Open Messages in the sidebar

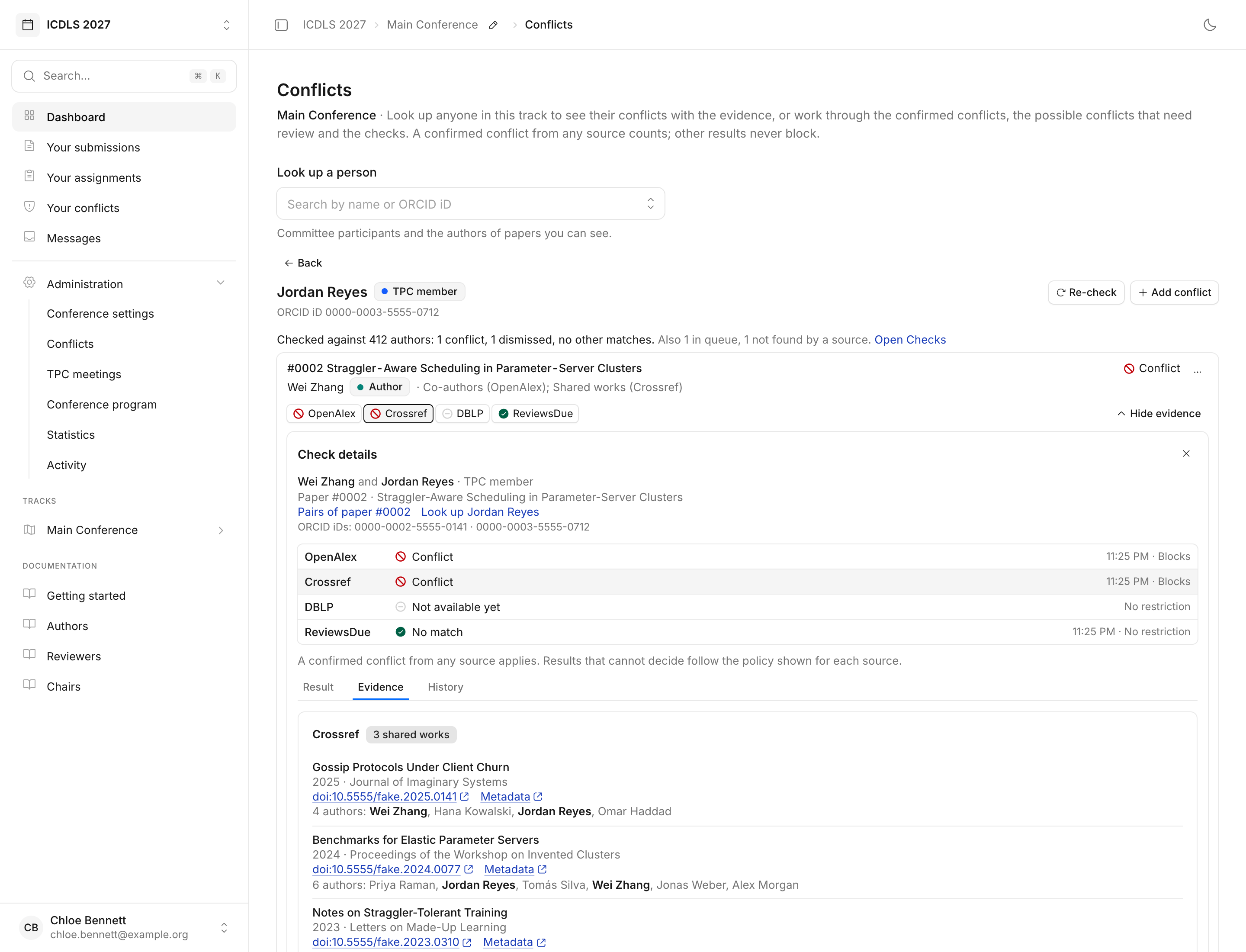coord(124,238)
